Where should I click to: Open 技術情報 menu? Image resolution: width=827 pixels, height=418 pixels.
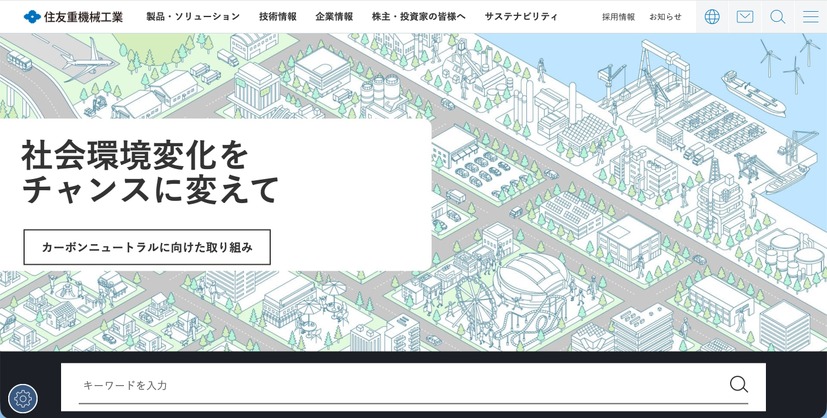pyautogui.click(x=278, y=17)
